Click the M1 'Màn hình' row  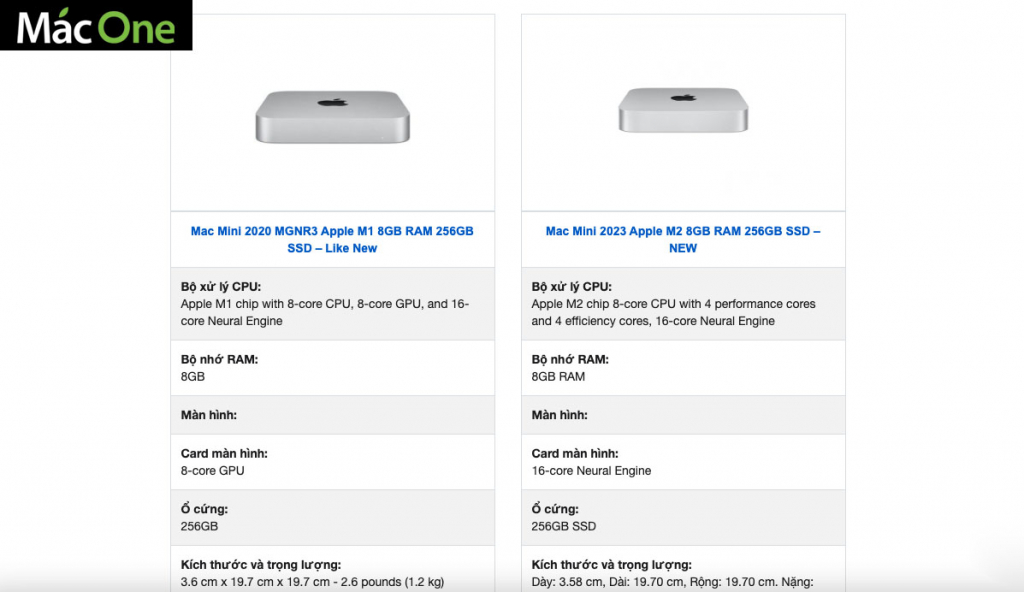click(332, 415)
